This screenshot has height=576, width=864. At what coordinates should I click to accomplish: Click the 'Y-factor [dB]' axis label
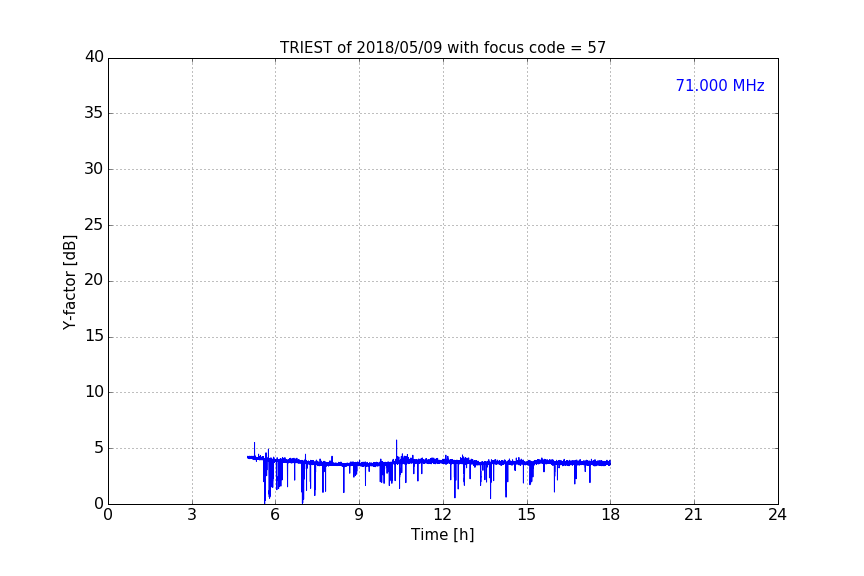click(x=69, y=282)
